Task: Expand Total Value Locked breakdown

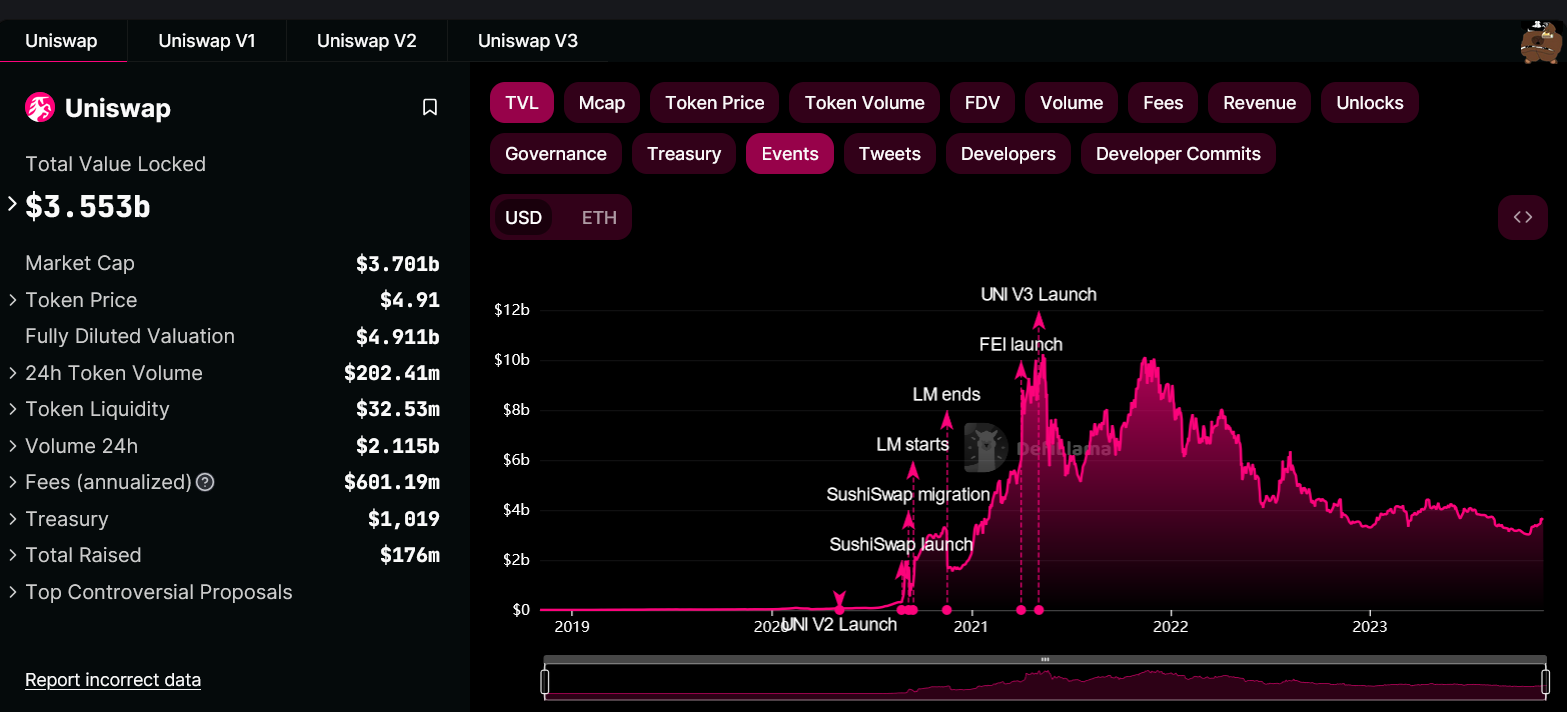Action: pos(12,204)
